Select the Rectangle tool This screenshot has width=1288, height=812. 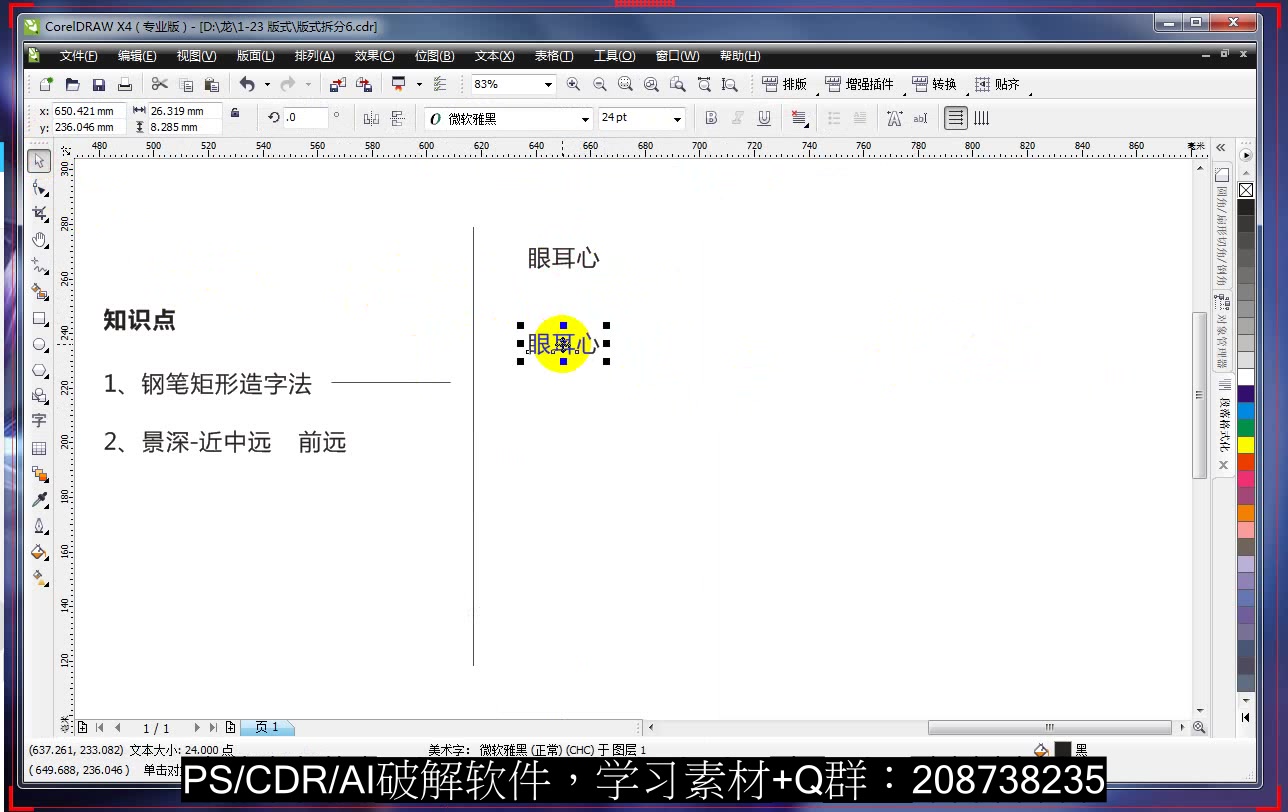tap(40, 319)
